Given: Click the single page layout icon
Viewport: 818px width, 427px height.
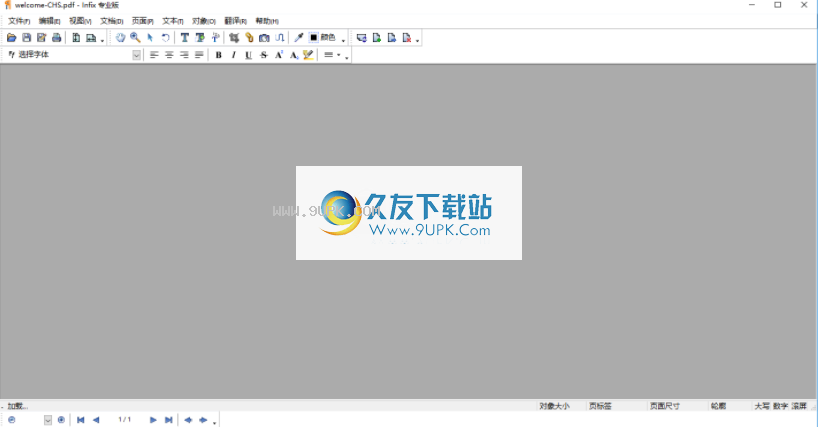Looking at the screenshot, I should click(76, 38).
